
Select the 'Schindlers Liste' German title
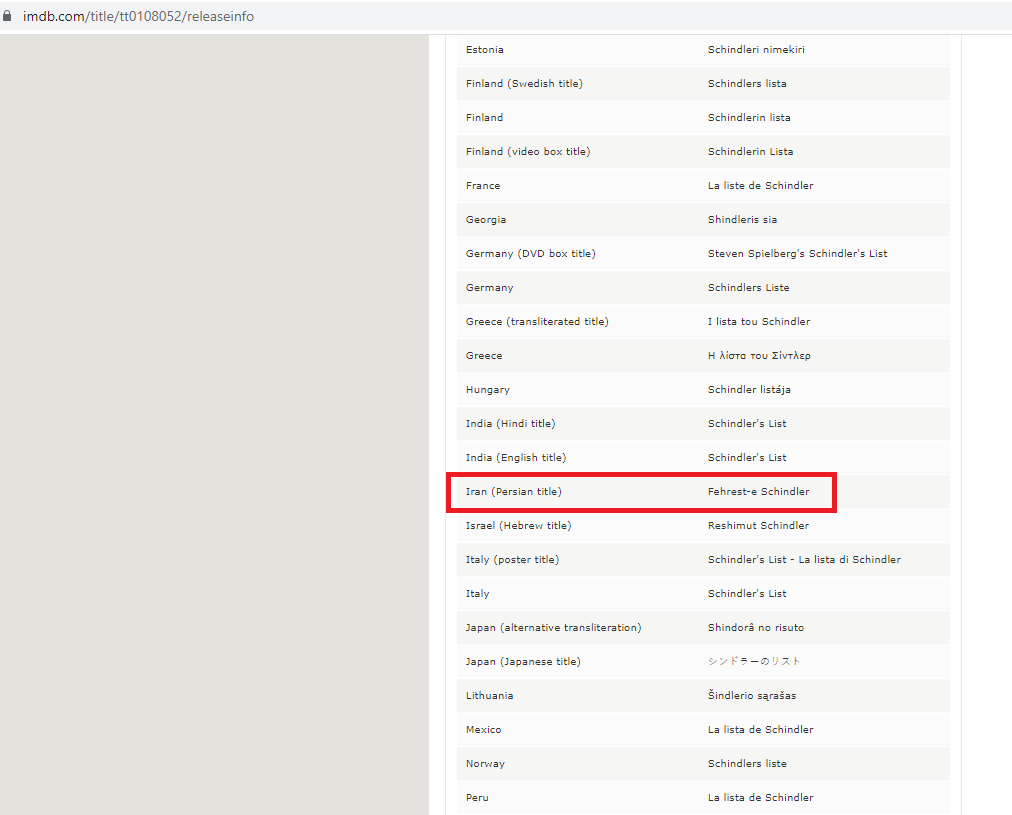(748, 288)
